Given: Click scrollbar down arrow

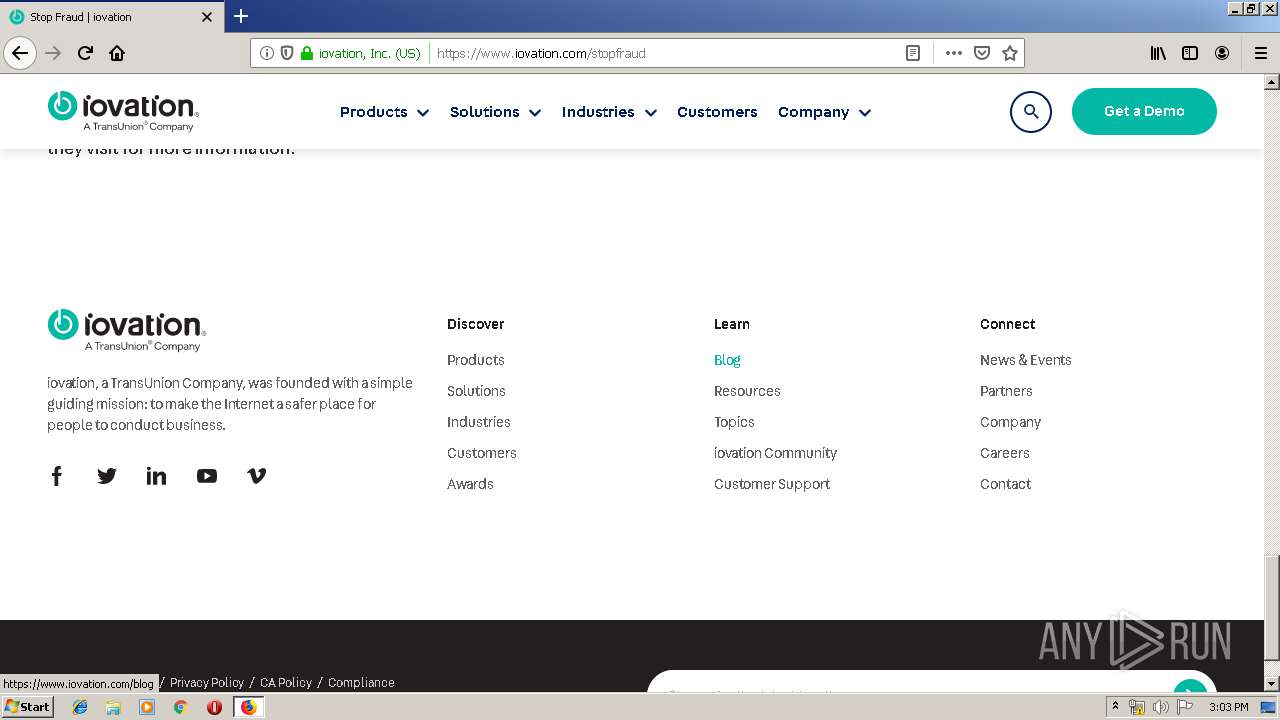Looking at the screenshot, I should click(1272, 683).
